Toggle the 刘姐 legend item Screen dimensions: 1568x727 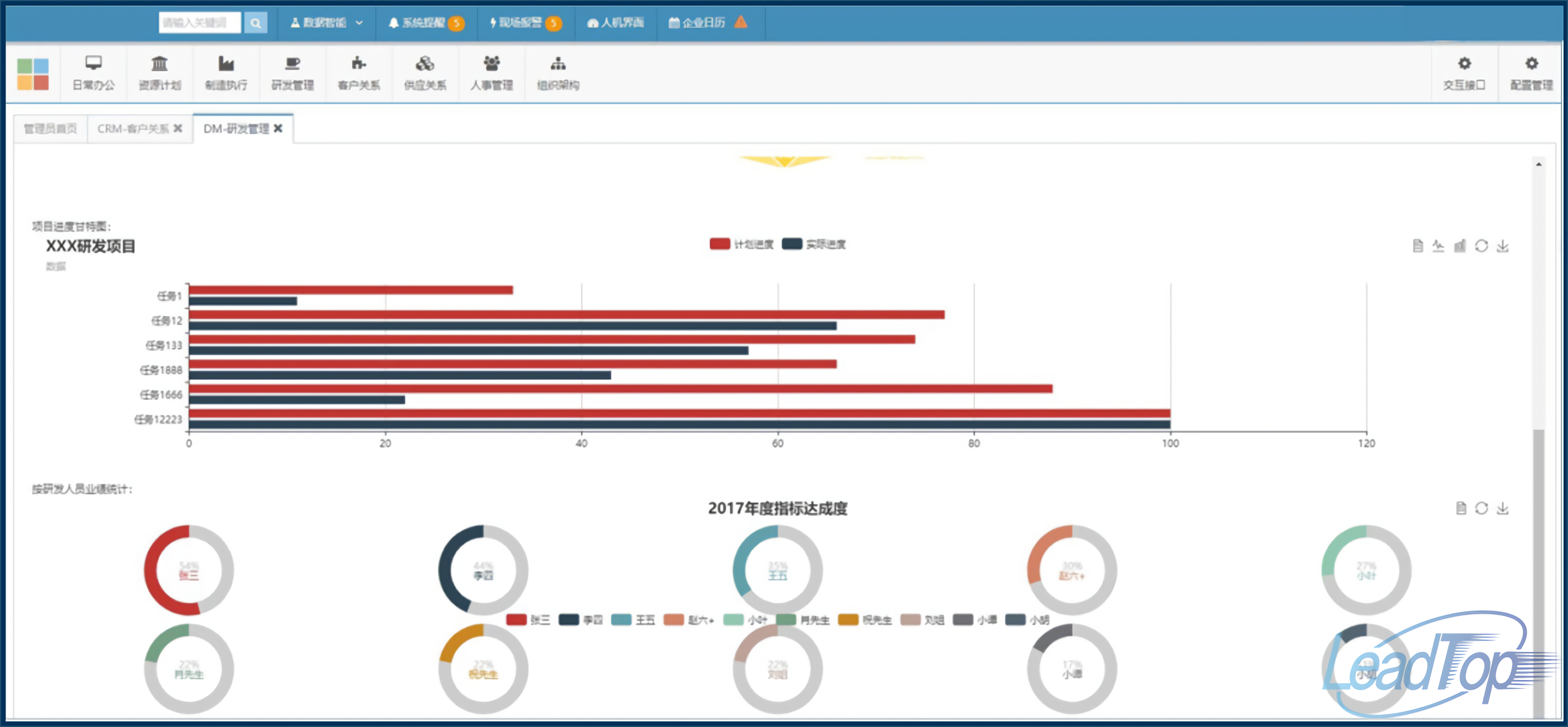(x=921, y=620)
